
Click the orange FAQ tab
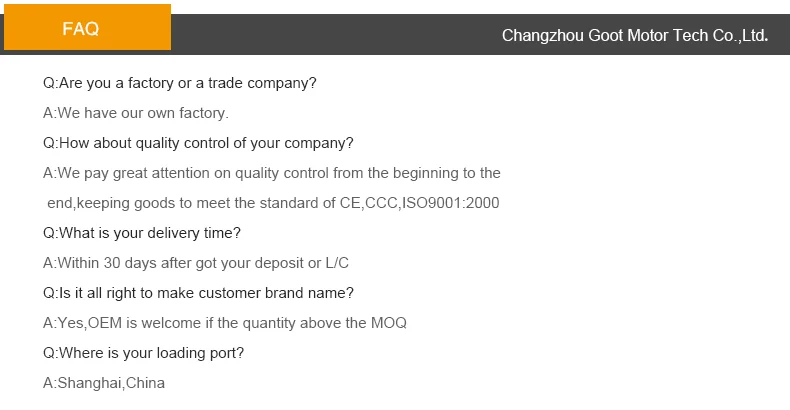87,27
